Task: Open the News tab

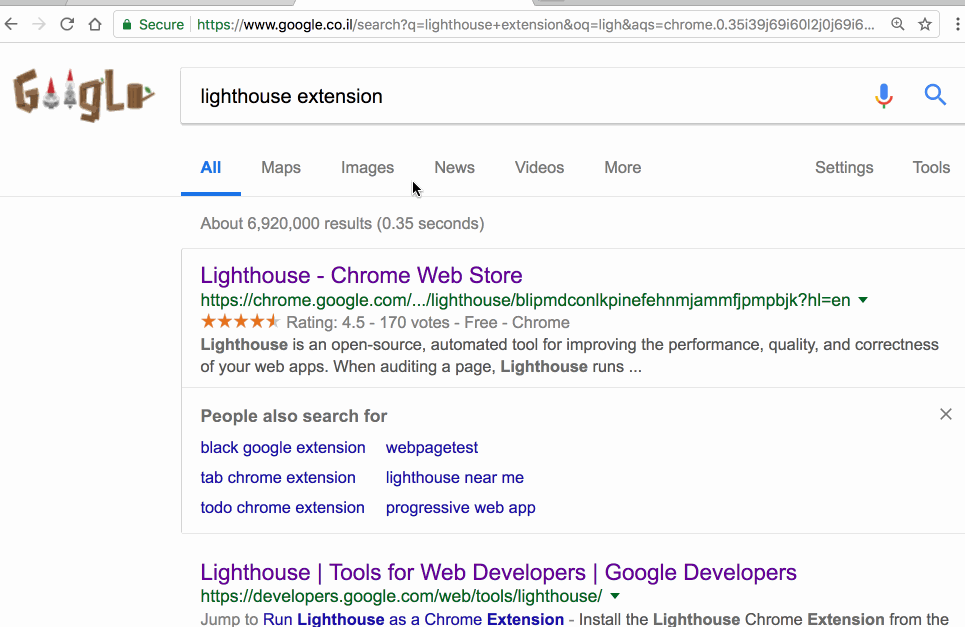Action: (x=454, y=167)
